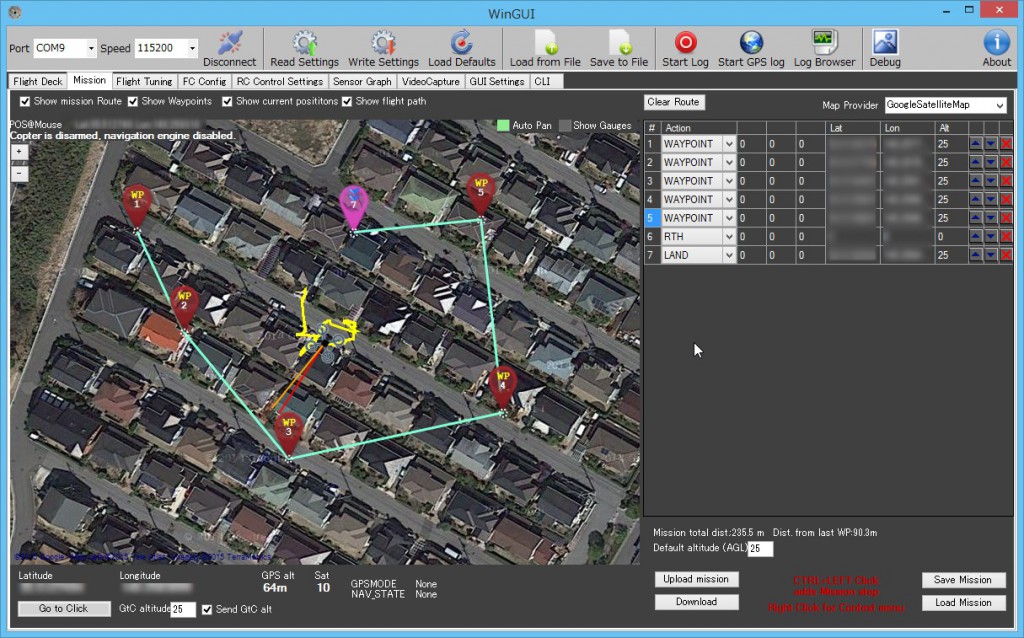Expand the RTH action dropdown in row 6
1024x638 pixels.
point(728,237)
